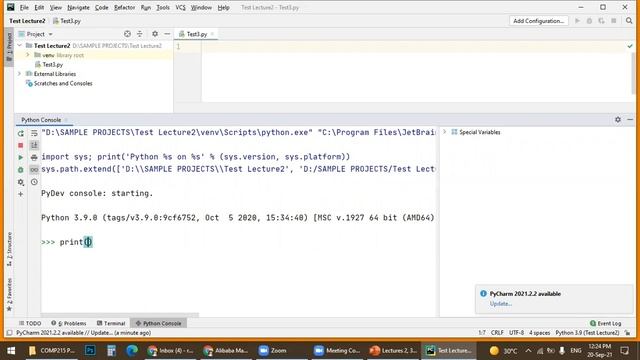Open Python 3.9 interpreter selector
This screenshot has height=360, width=640.
(587, 333)
